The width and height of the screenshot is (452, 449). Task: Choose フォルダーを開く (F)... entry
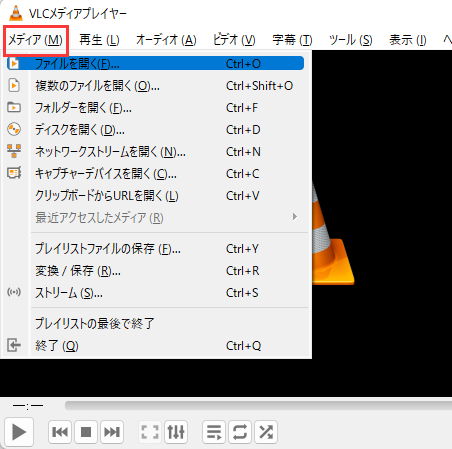coord(155,108)
